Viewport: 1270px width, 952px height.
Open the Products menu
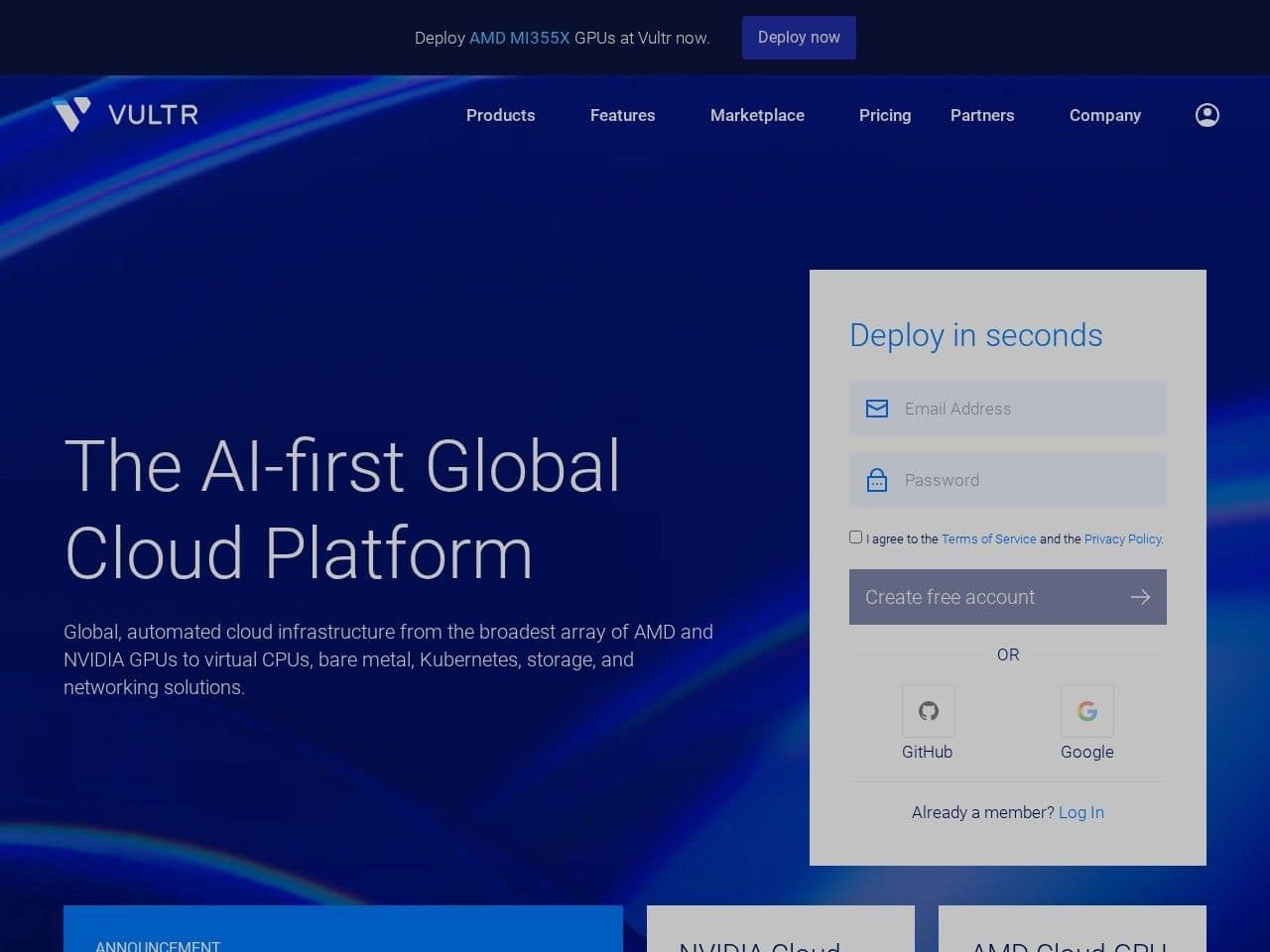tap(500, 115)
